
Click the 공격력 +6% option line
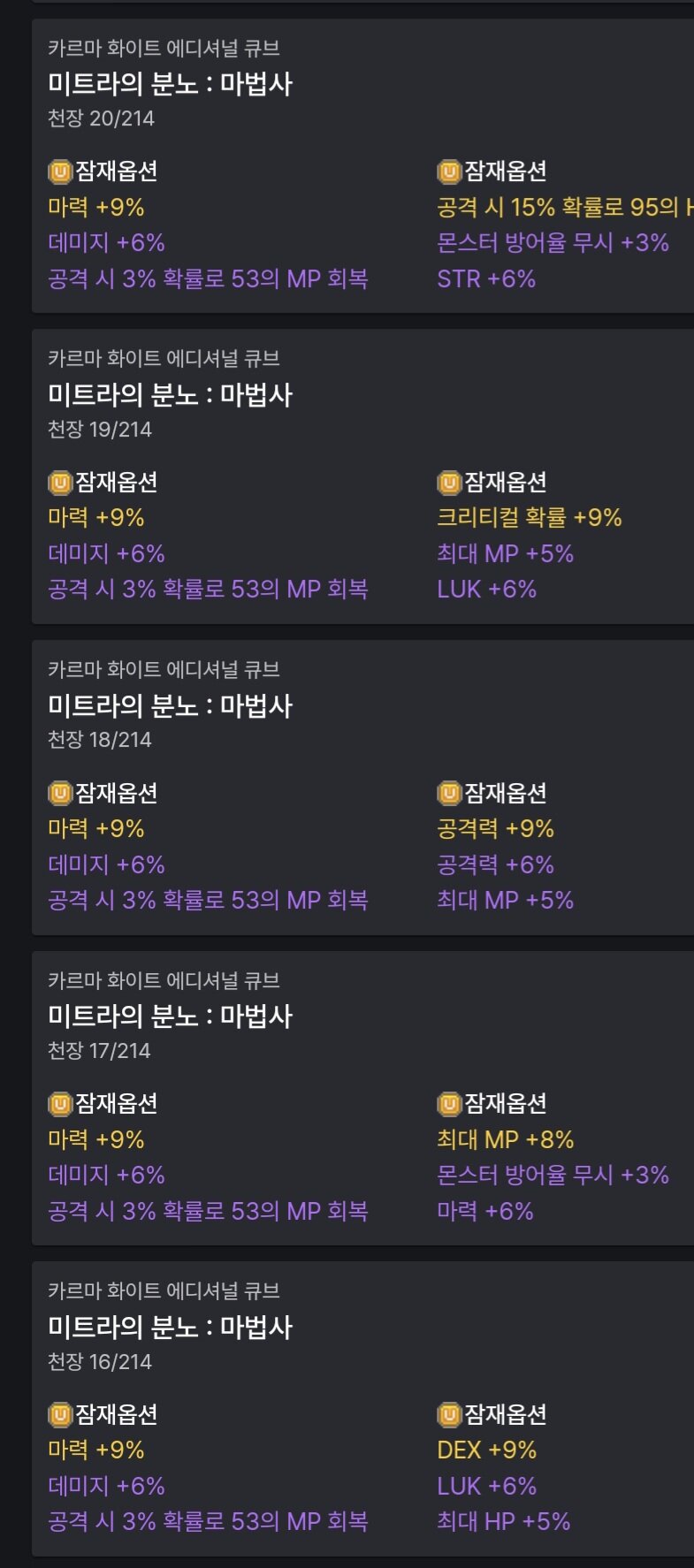point(496,864)
